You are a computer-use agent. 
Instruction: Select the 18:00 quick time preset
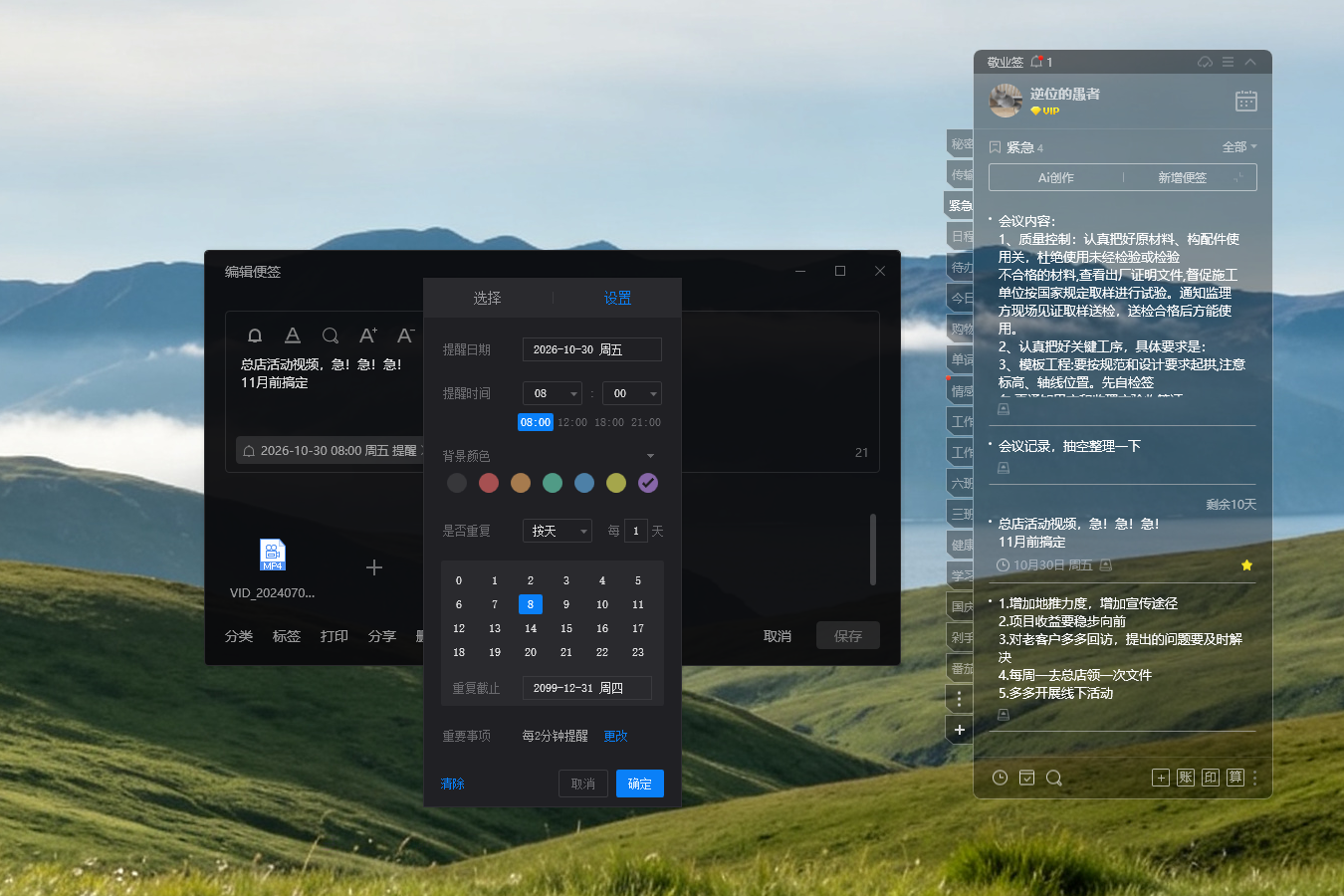[609, 422]
